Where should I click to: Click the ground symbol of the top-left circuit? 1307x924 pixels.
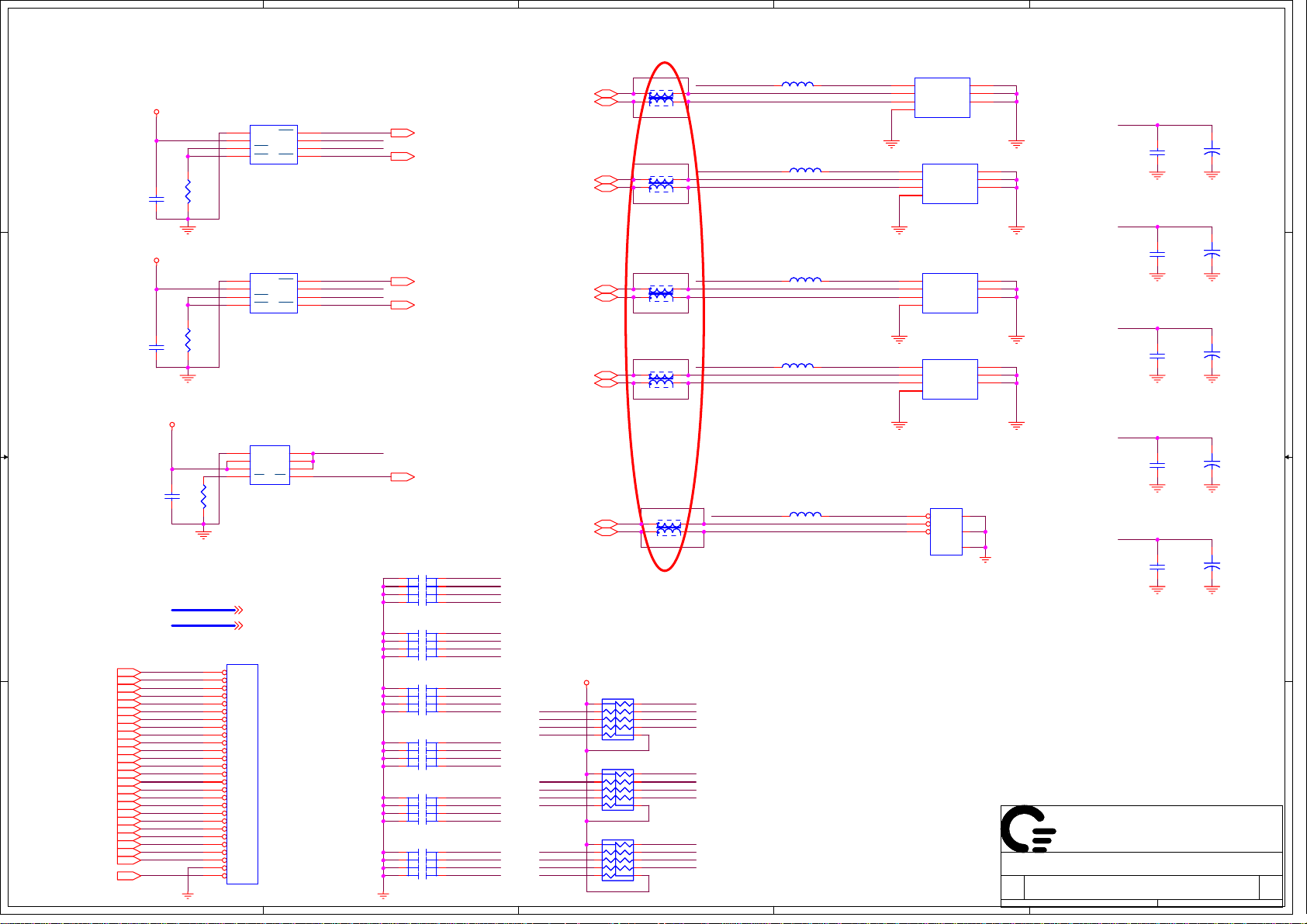point(188,230)
